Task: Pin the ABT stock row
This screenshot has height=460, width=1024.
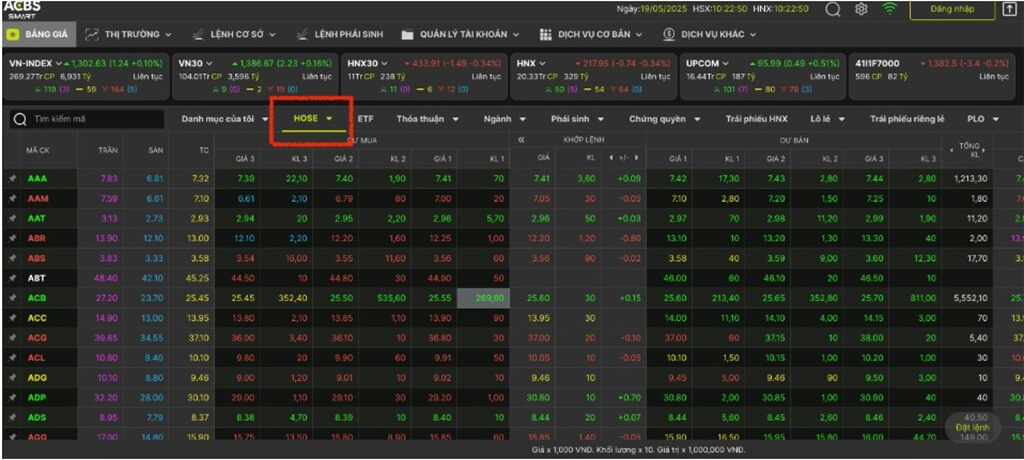Action: pyautogui.click(x=11, y=278)
